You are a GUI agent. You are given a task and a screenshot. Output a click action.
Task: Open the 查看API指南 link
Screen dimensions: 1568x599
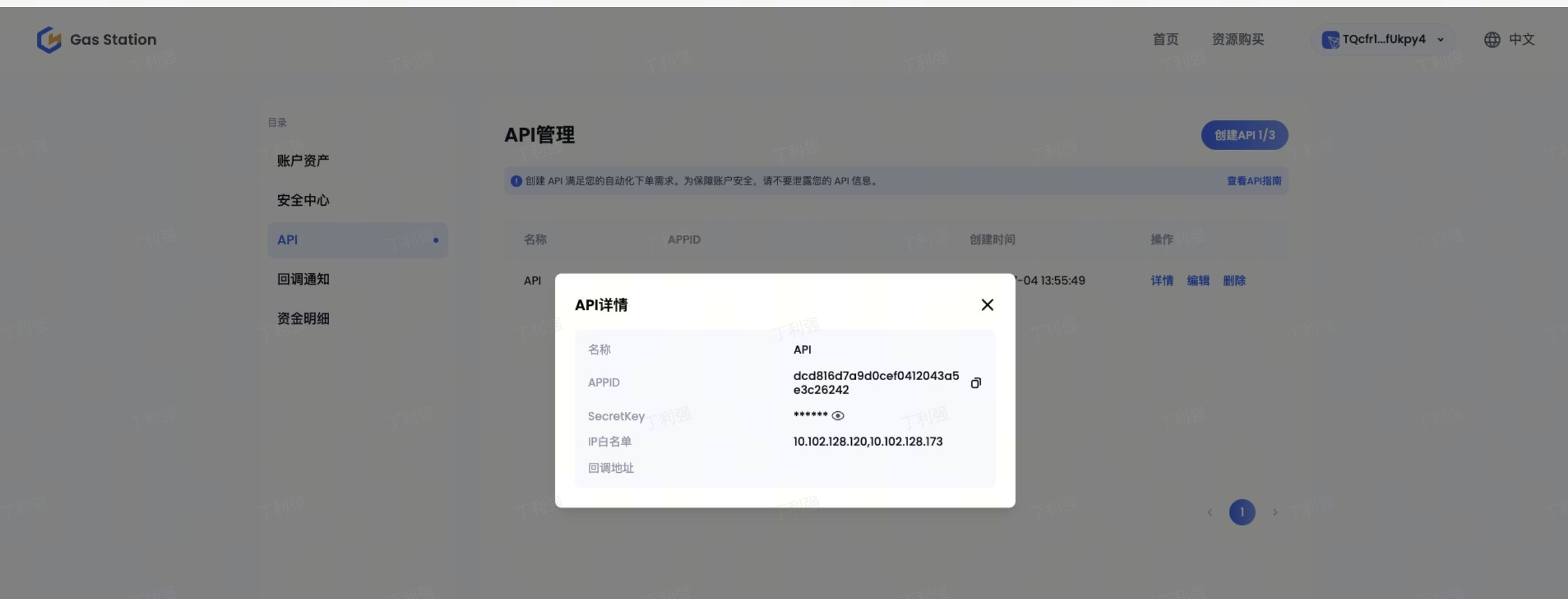(1254, 181)
